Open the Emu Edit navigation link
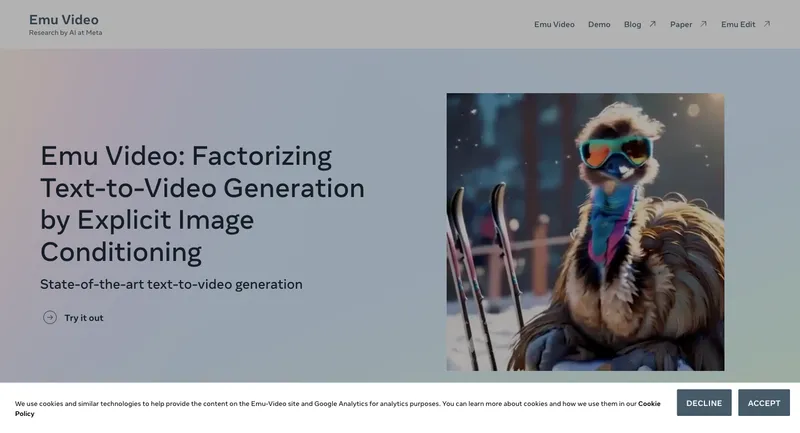This screenshot has height=433, width=800. (x=738, y=24)
